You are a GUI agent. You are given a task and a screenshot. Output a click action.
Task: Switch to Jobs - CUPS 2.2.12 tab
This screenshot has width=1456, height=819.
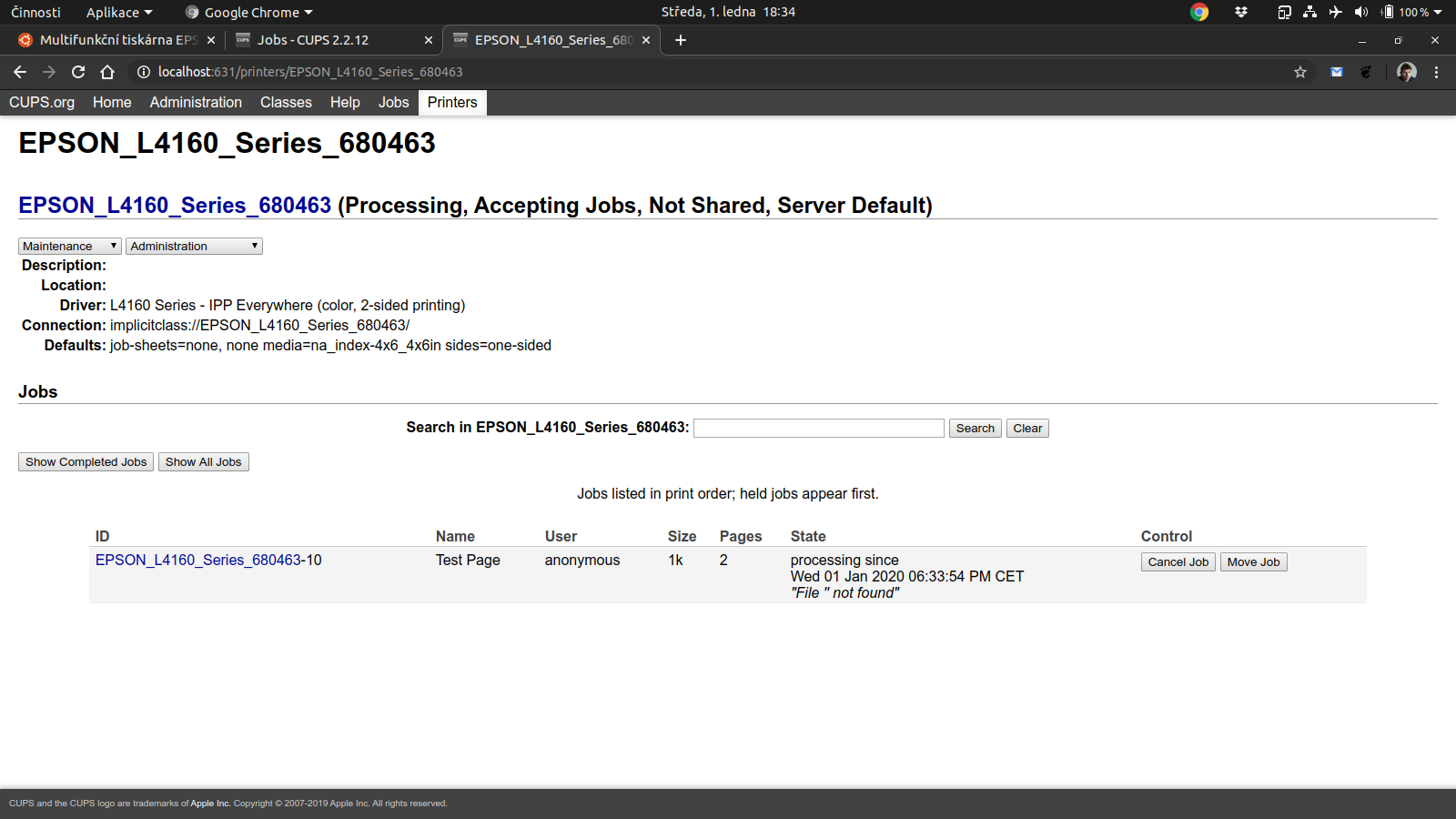[x=312, y=40]
